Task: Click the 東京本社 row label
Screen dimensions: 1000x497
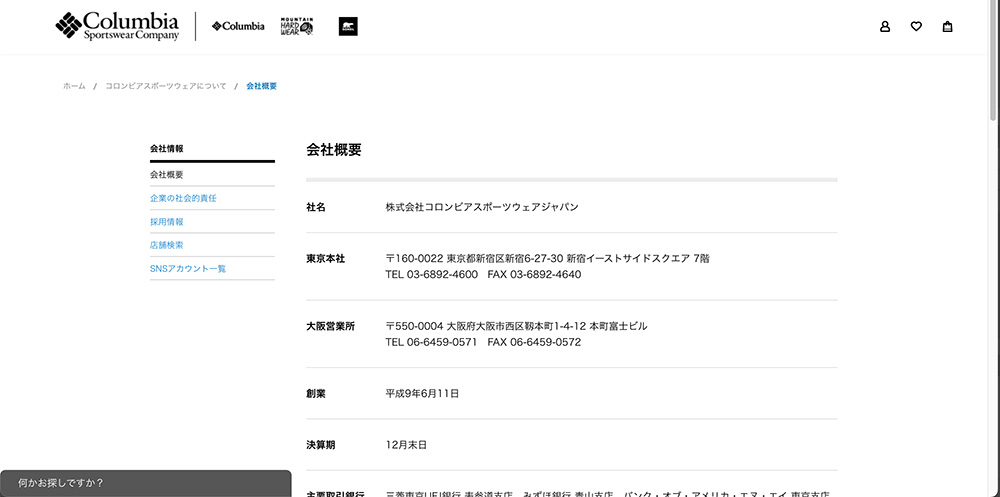Action: coord(325,258)
